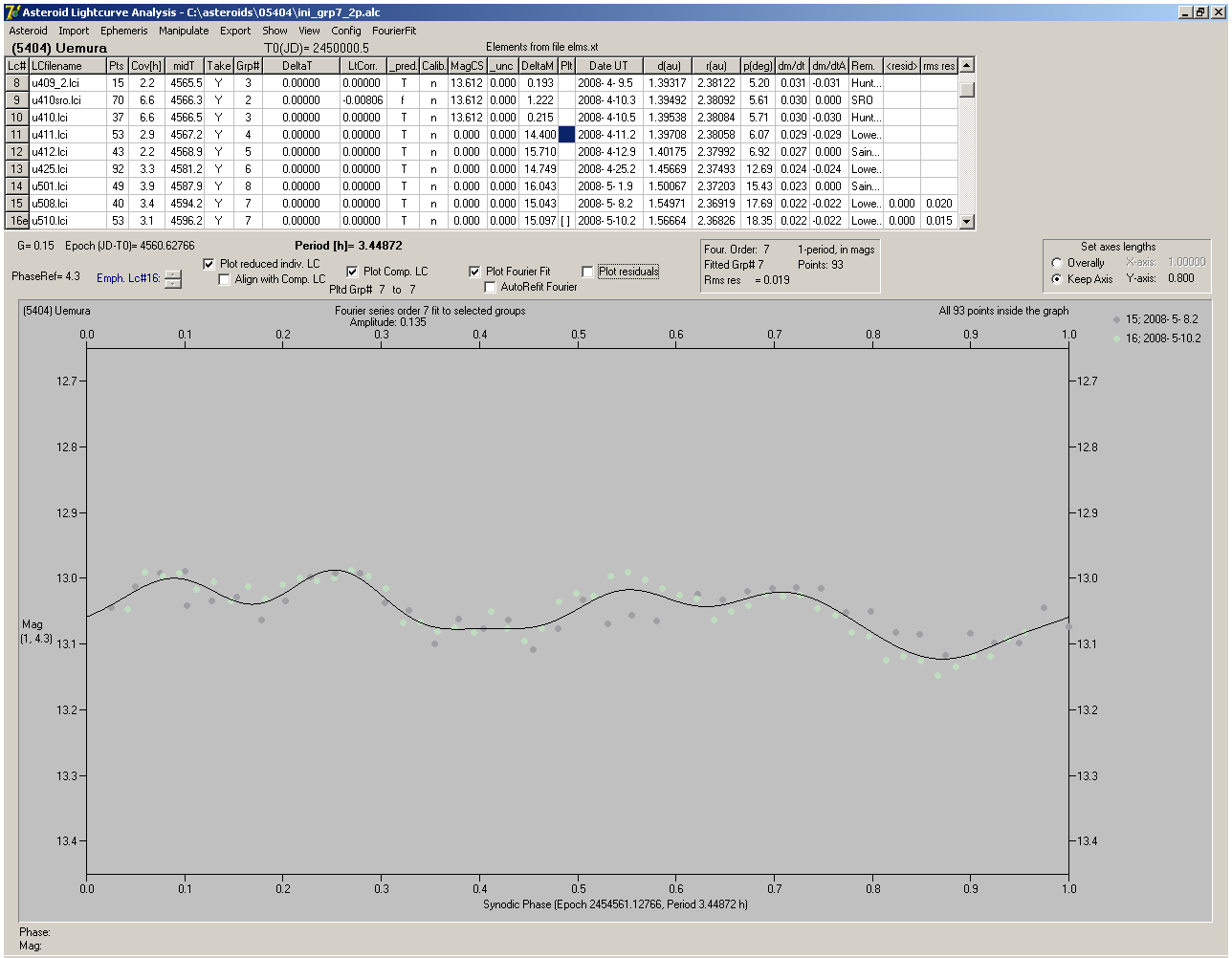The height and width of the screenshot is (958, 1232).
Task: Open the FourierFit menu
Action: click(394, 31)
